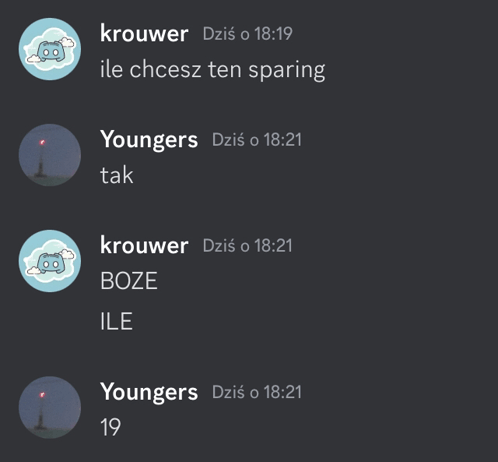
Task: Click the 18:21 timestamp above the '19' reply
Action: (x=257, y=392)
